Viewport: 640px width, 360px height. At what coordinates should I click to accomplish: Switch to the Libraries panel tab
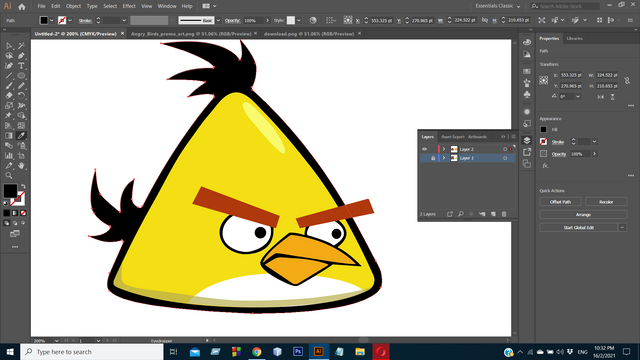[x=574, y=38]
